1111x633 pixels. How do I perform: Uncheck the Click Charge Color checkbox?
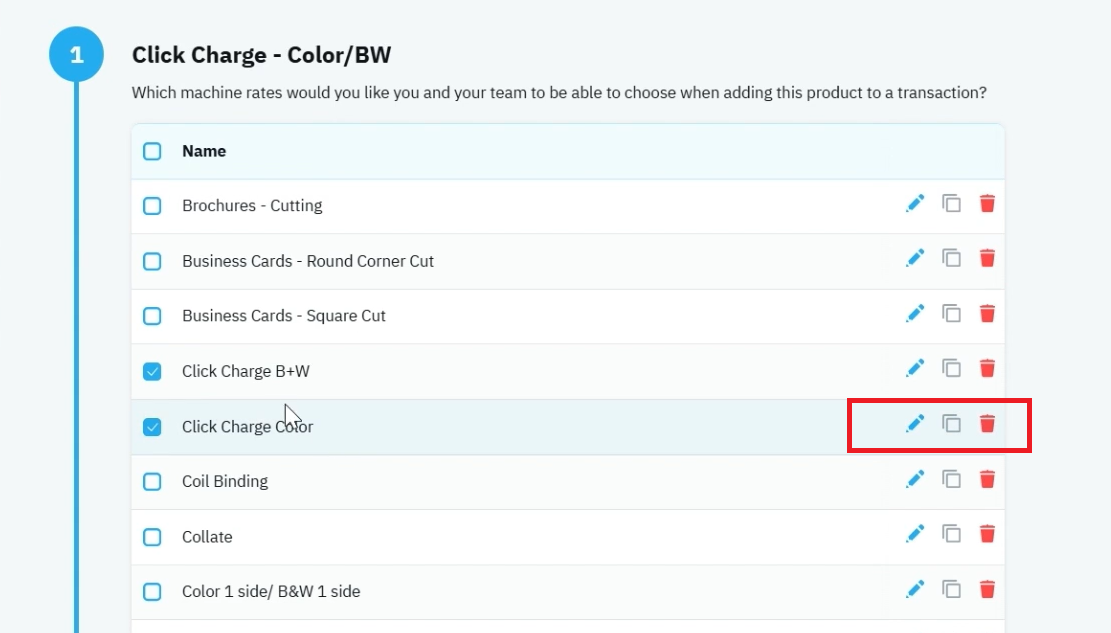(x=152, y=427)
